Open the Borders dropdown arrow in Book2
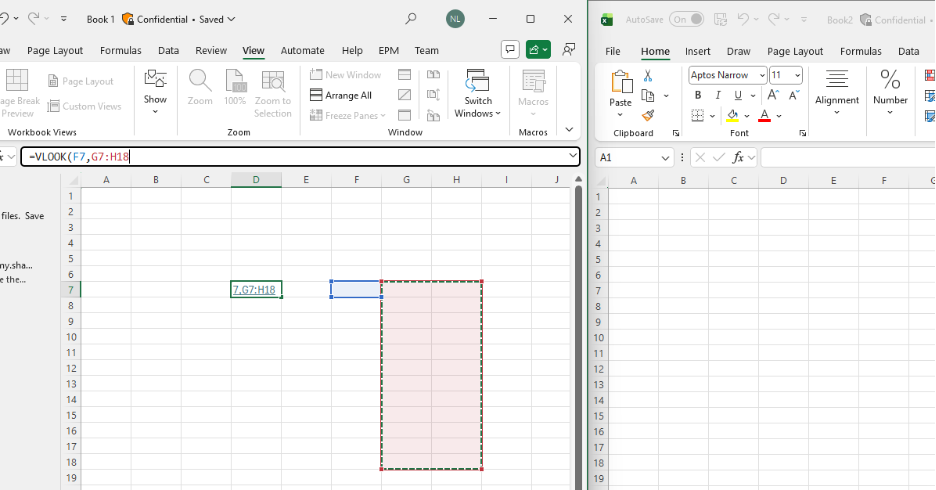 (712, 116)
